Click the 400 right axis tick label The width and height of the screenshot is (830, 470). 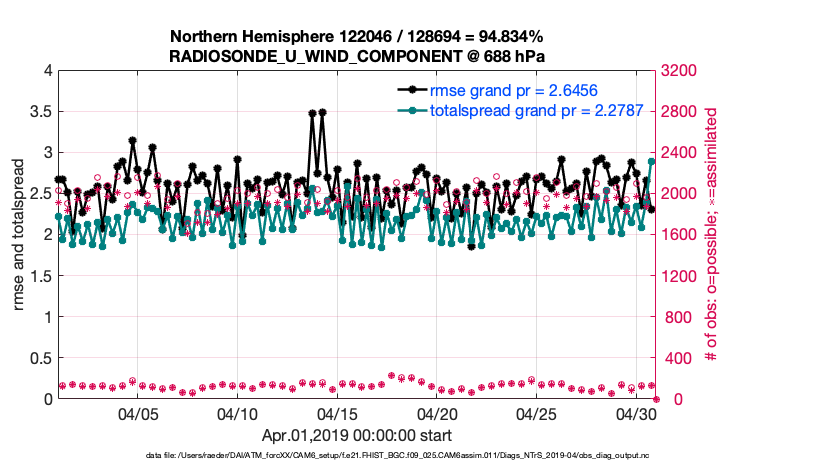[x=677, y=358]
